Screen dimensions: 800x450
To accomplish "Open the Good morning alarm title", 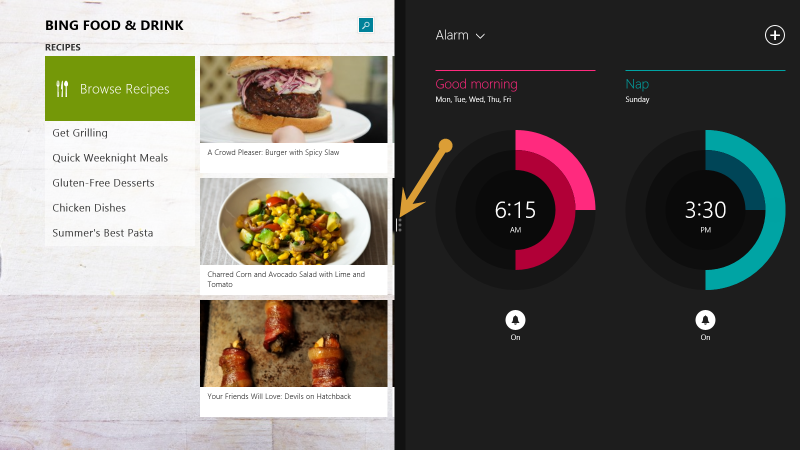I will tap(476, 84).
